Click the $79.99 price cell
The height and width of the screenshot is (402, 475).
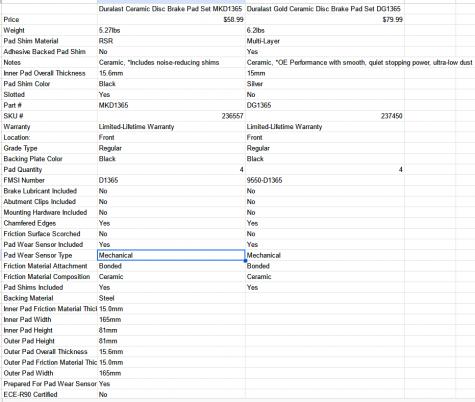point(325,20)
